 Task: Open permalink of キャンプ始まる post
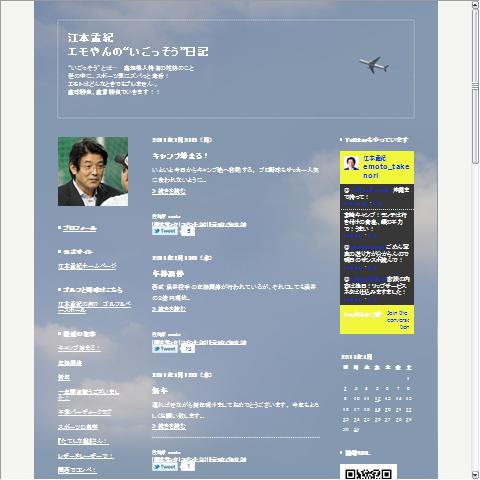(x=166, y=224)
